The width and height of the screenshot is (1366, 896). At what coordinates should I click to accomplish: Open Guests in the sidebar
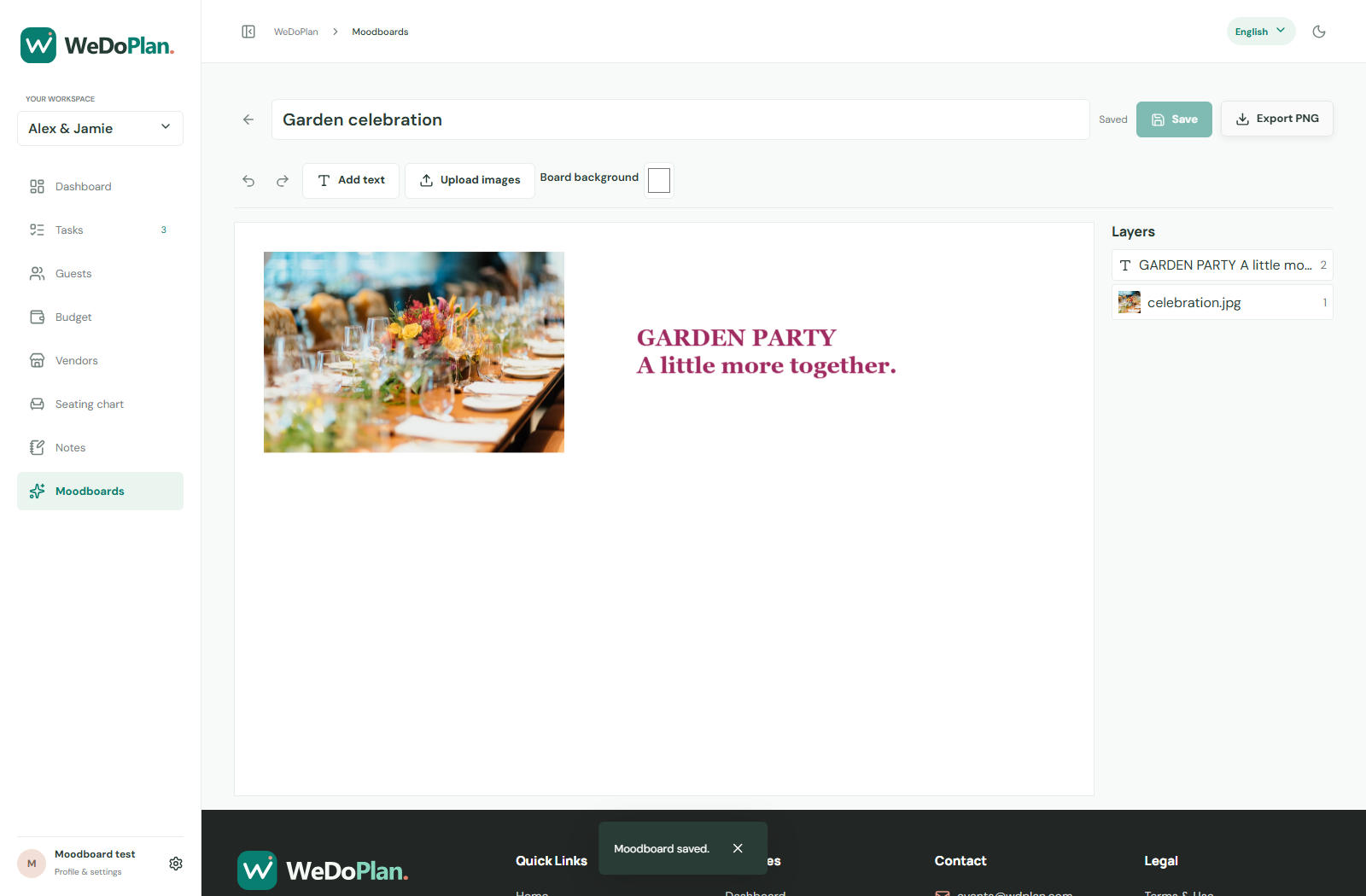tap(100, 274)
